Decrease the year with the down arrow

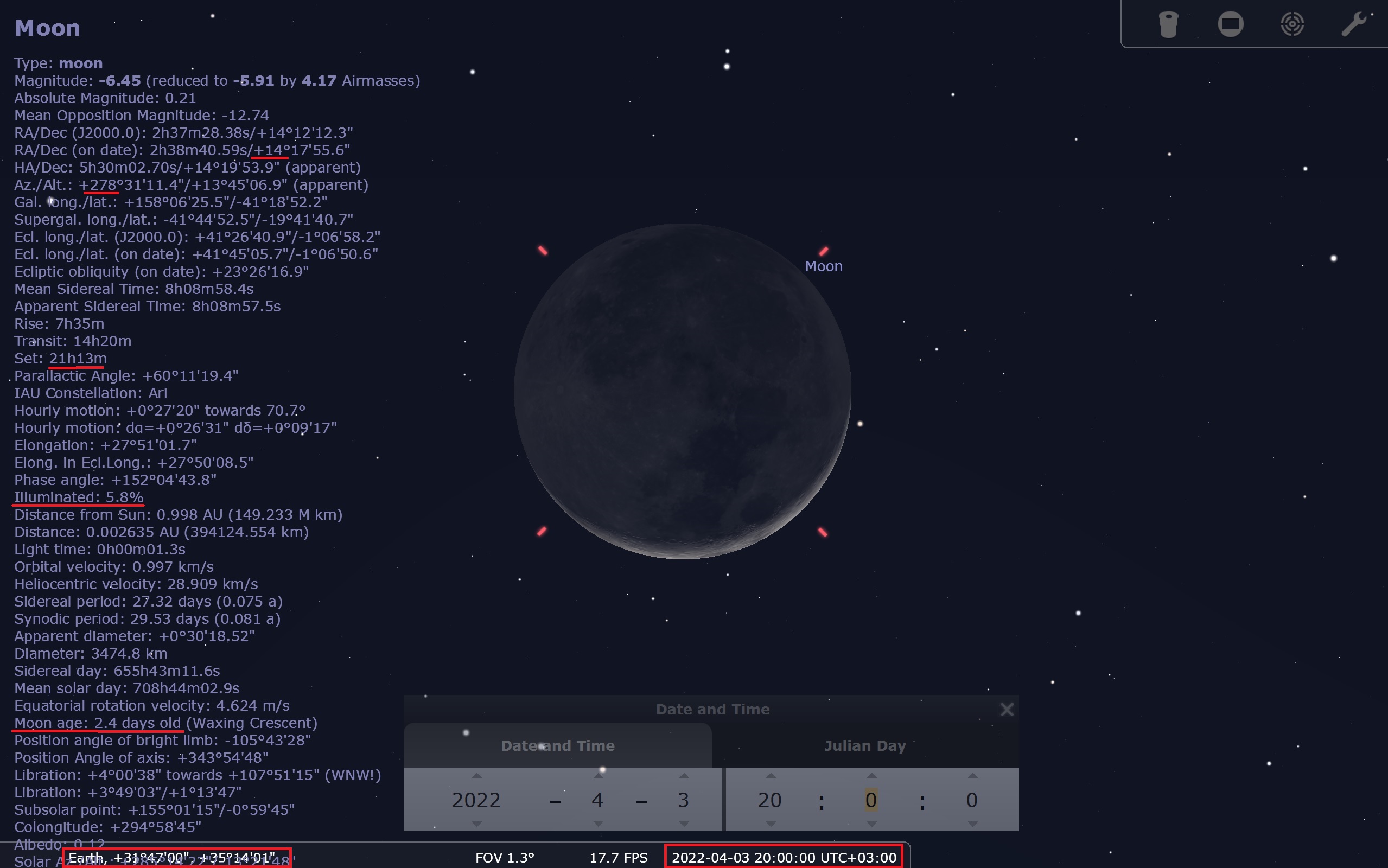pyautogui.click(x=476, y=824)
